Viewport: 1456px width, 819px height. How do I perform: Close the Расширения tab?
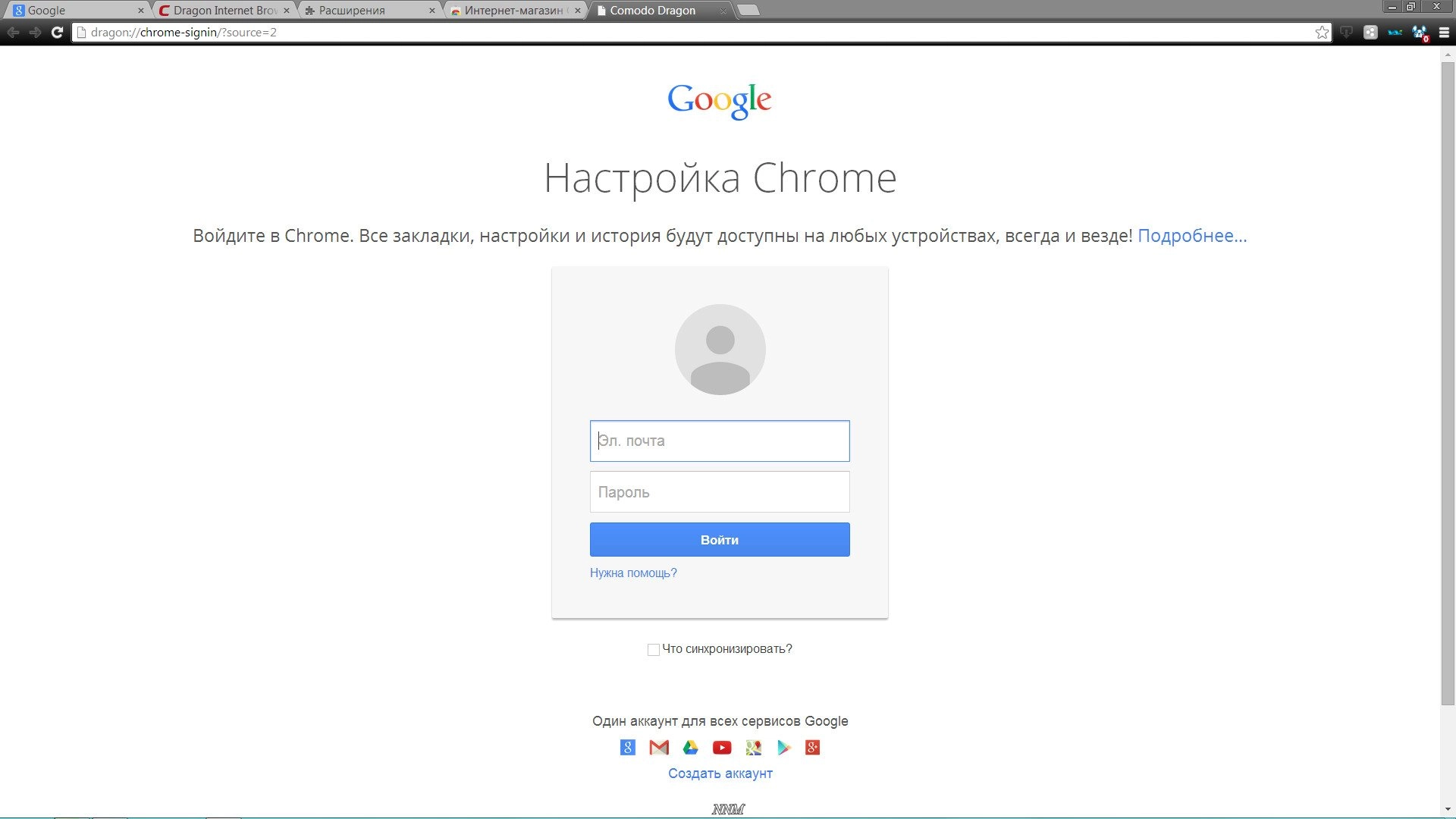432,11
